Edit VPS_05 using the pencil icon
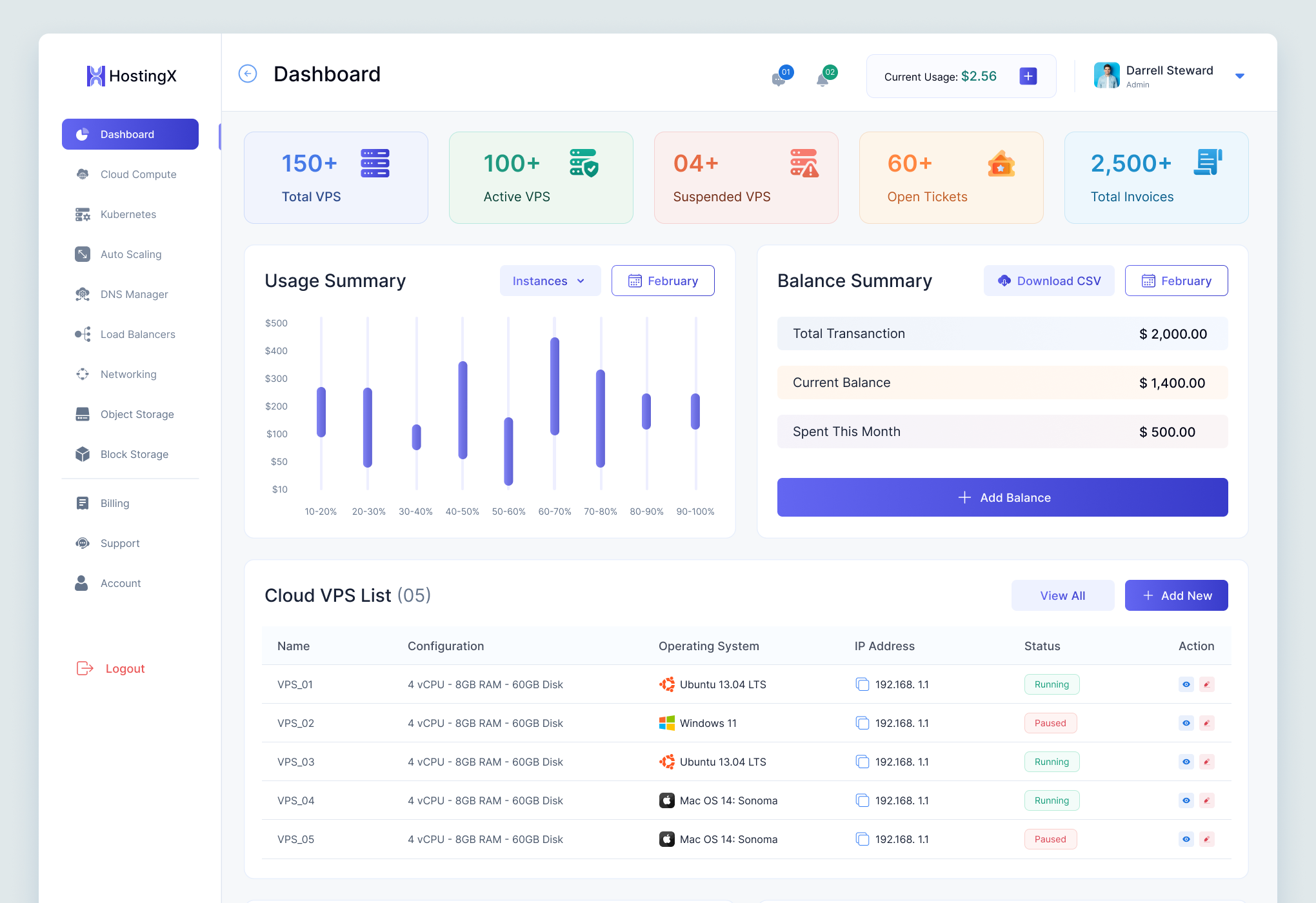 1207,839
